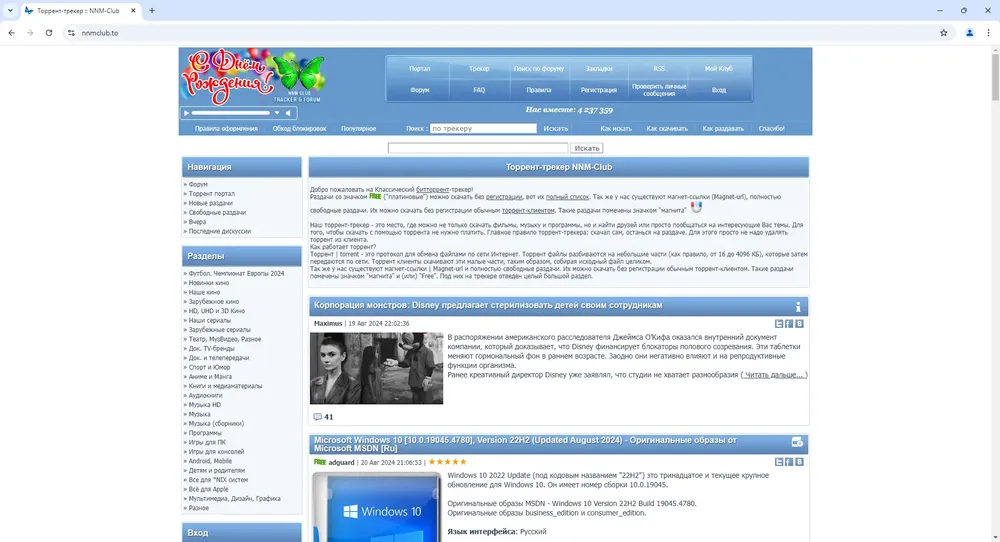The image size is (1000, 542).
Task: Open the Chrome three-dot menu
Action: [989, 33]
